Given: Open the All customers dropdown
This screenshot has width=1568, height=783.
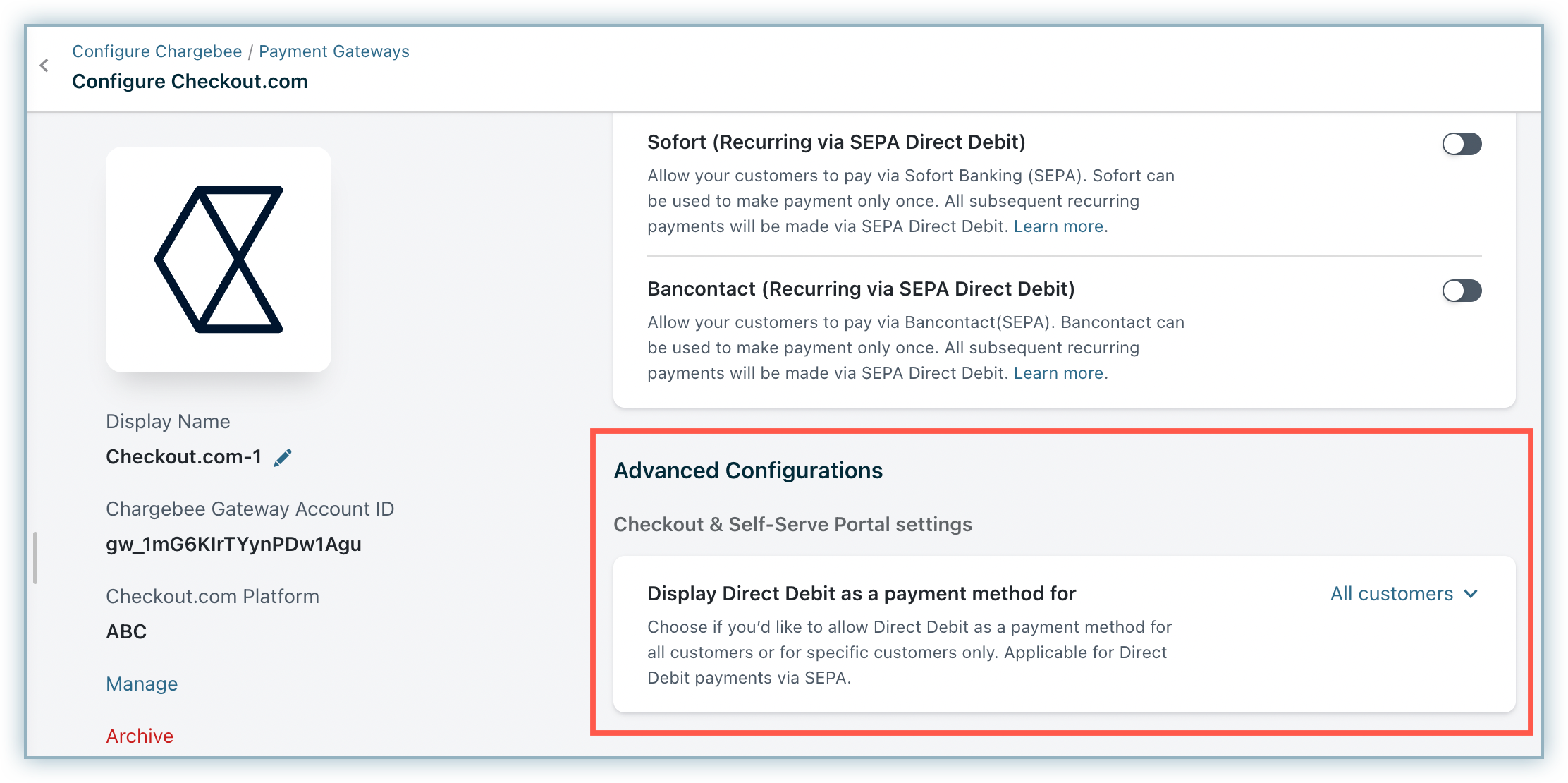Looking at the screenshot, I should (x=1404, y=594).
